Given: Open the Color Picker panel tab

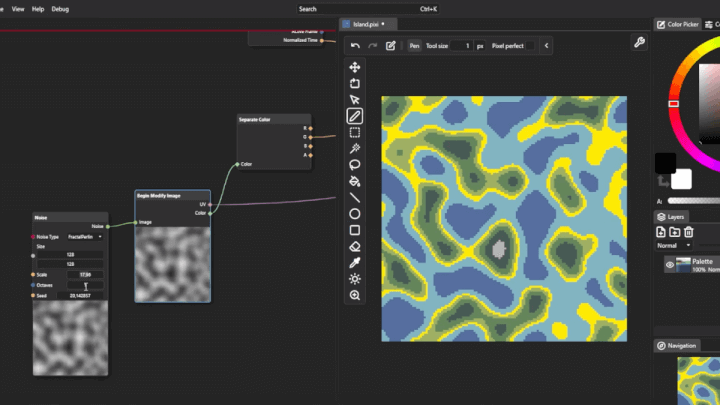Looking at the screenshot, I should 678,24.
